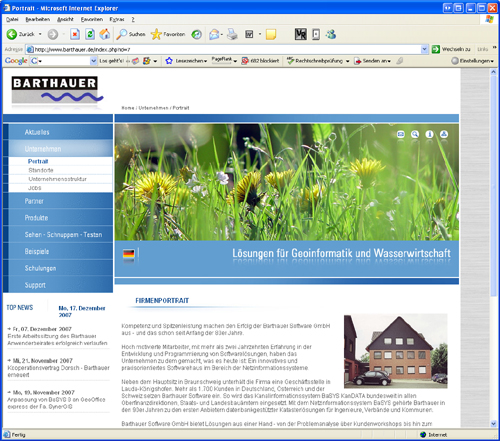Screen dimensions: 500x441
Task: Open the Google toolbar search dropdown
Action: (93, 61)
